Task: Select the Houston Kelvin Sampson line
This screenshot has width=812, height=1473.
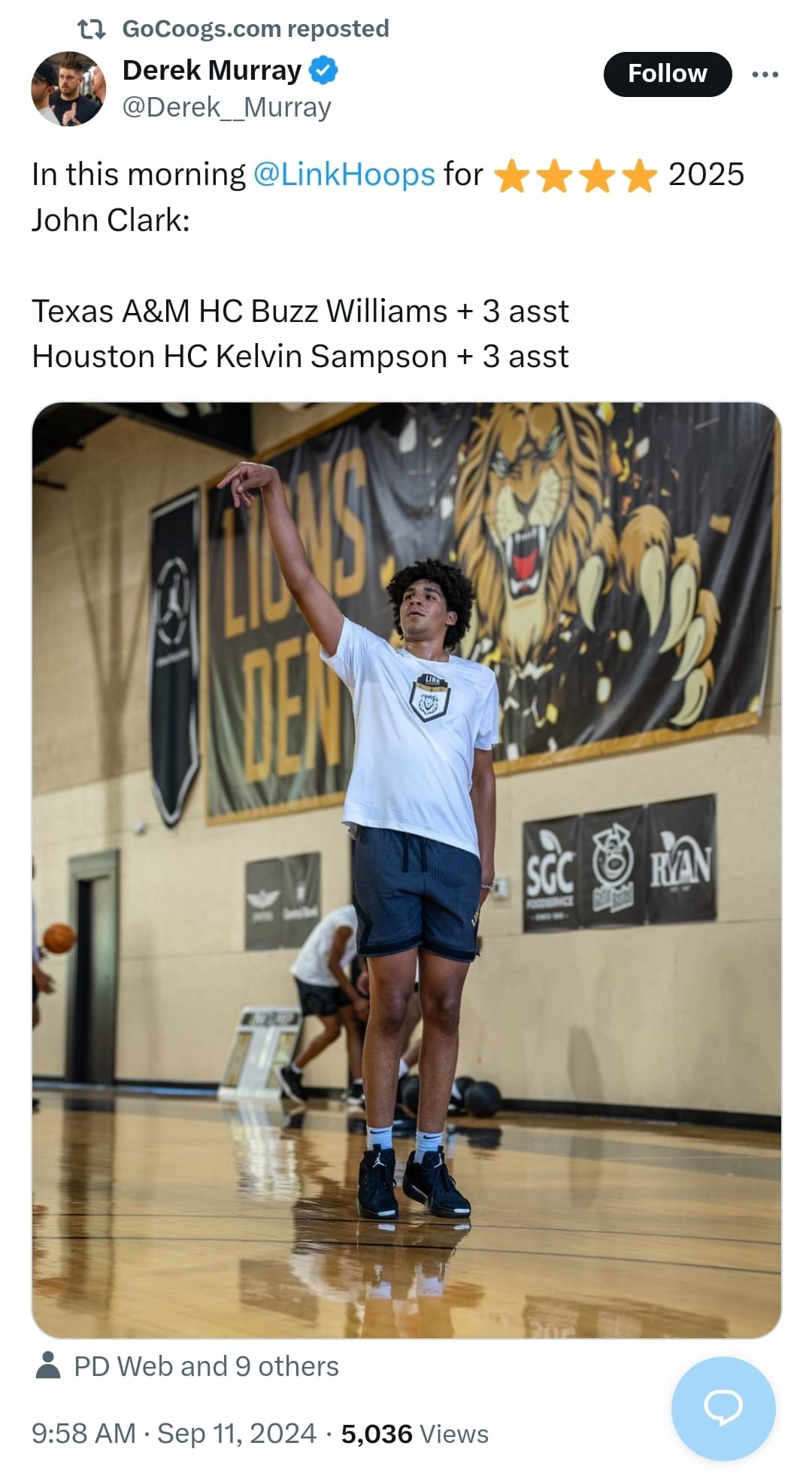Action: 300,357
